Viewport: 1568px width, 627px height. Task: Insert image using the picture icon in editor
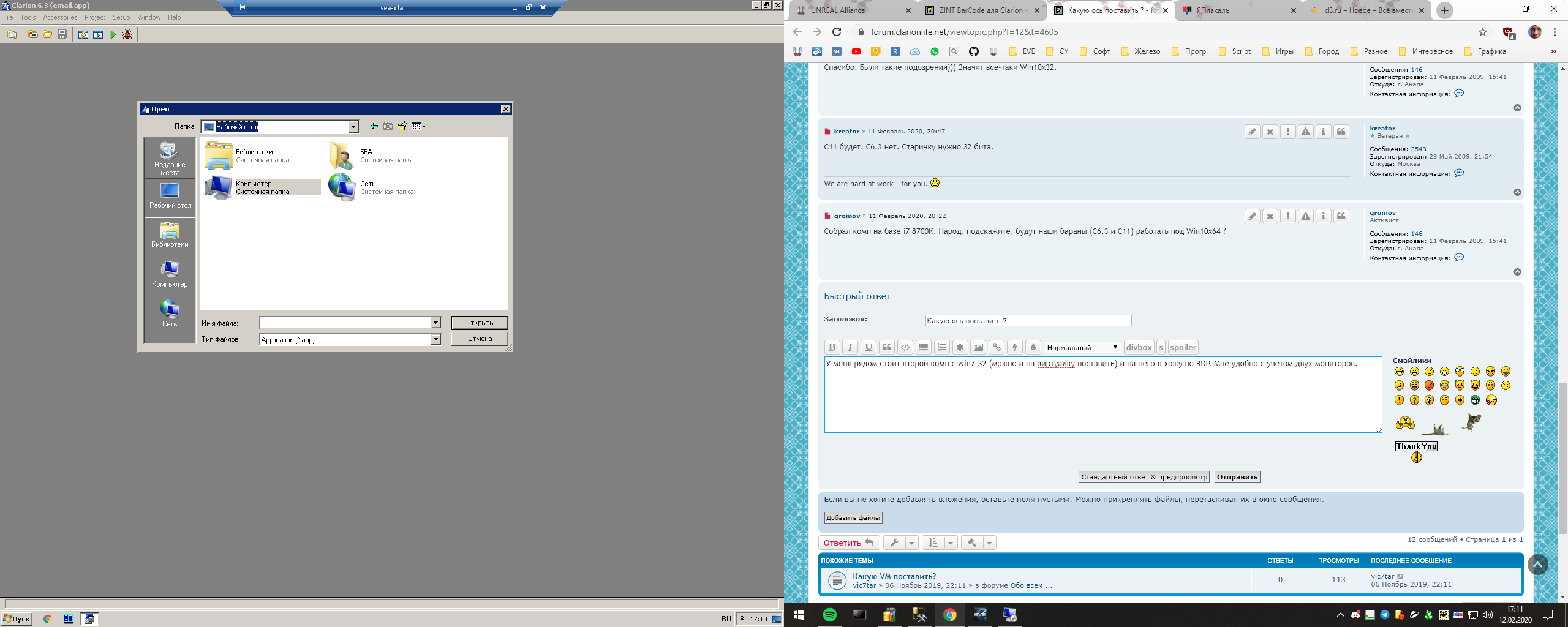pyautogui.click(x=978, y=347)
